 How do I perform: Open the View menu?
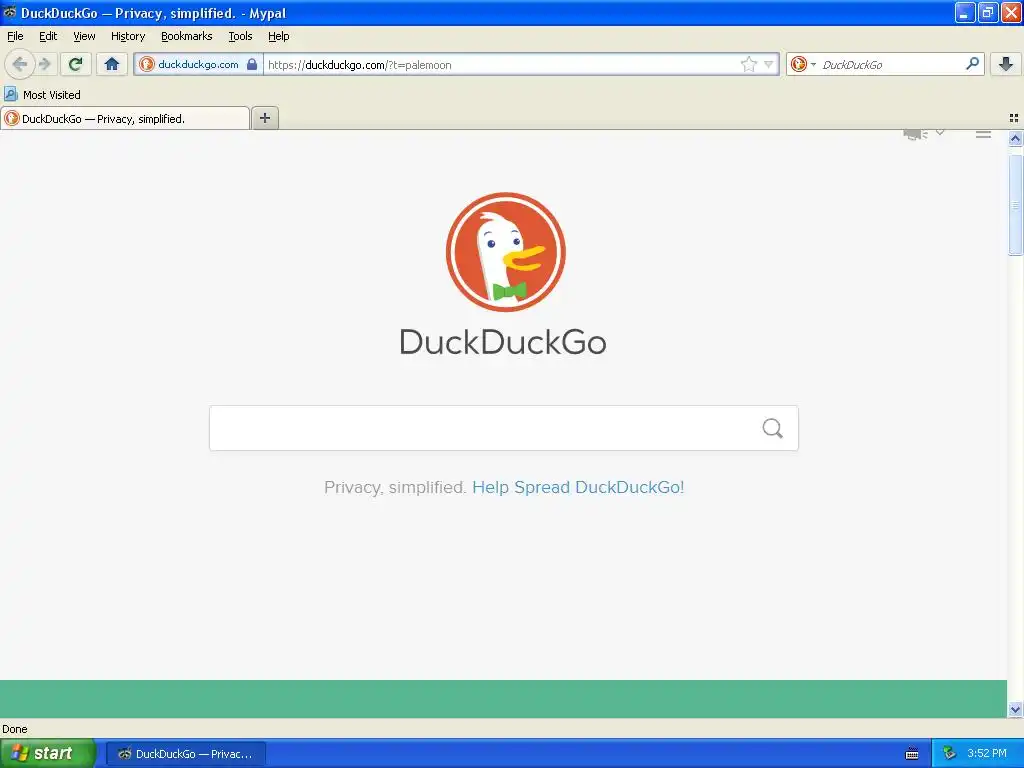coord(84,36)
